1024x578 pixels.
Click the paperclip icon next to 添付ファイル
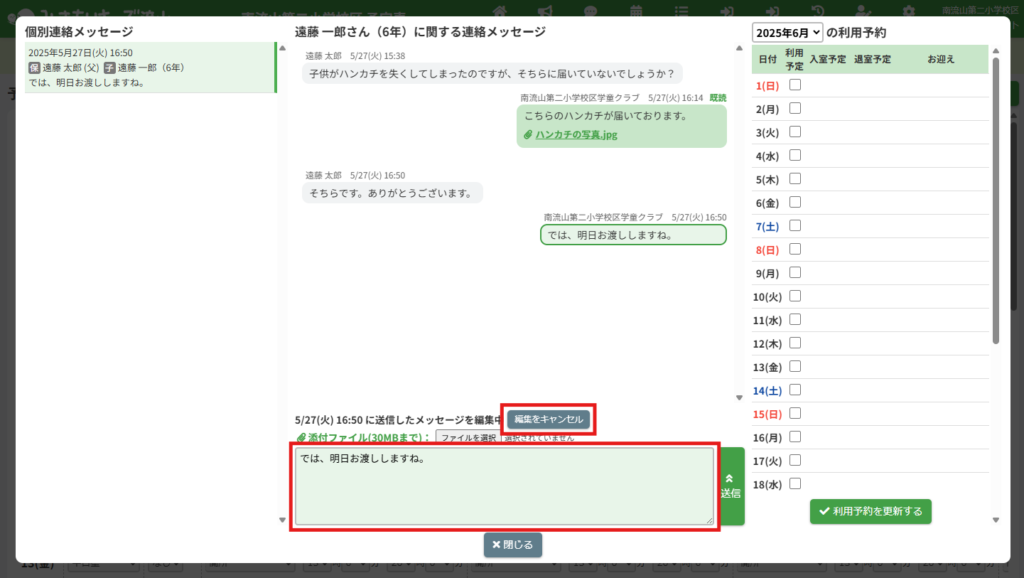[x=301, y=438]
